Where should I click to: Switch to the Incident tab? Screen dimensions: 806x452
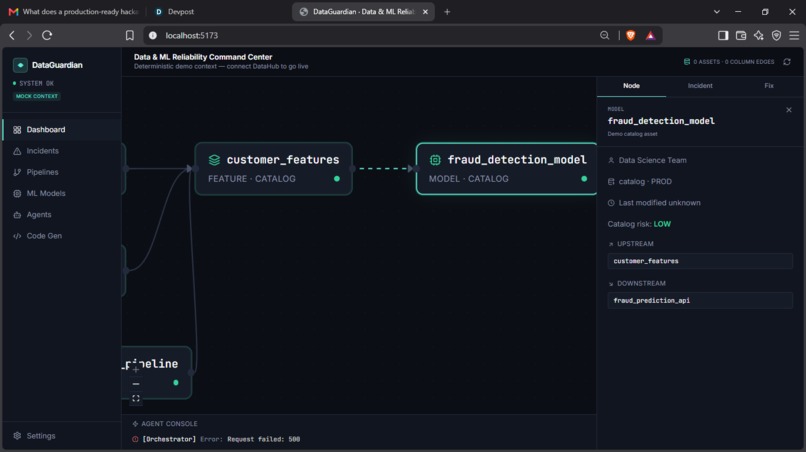[x=700, y=86]
